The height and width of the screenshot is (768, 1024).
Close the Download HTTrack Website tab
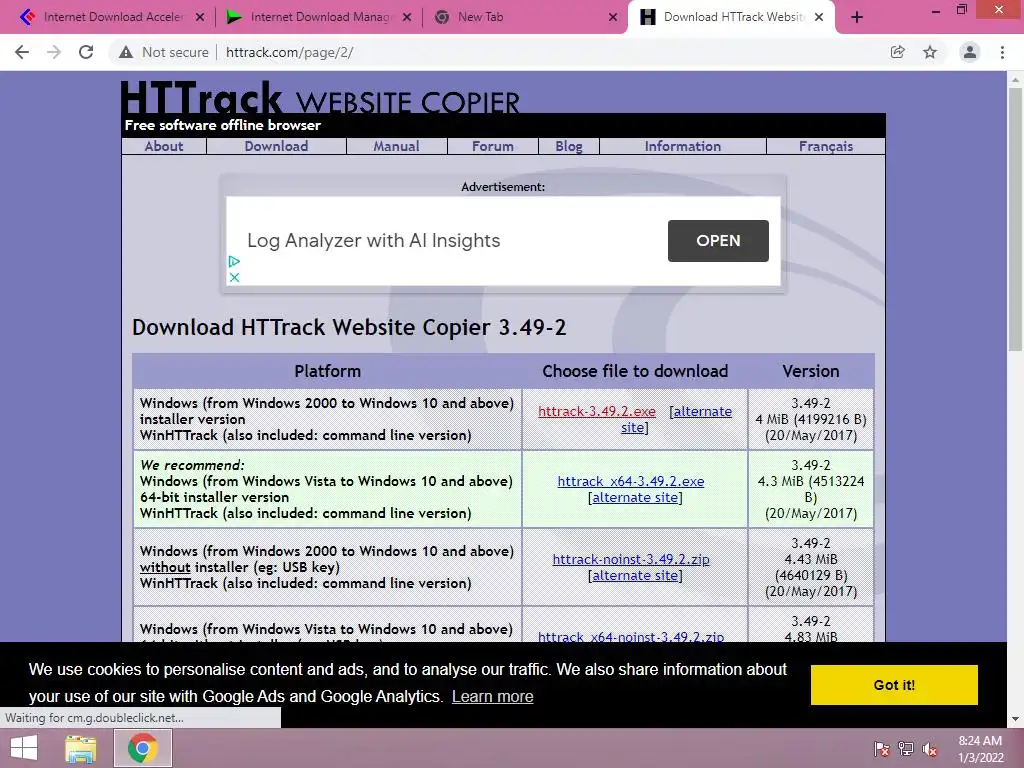click(819, 17)
